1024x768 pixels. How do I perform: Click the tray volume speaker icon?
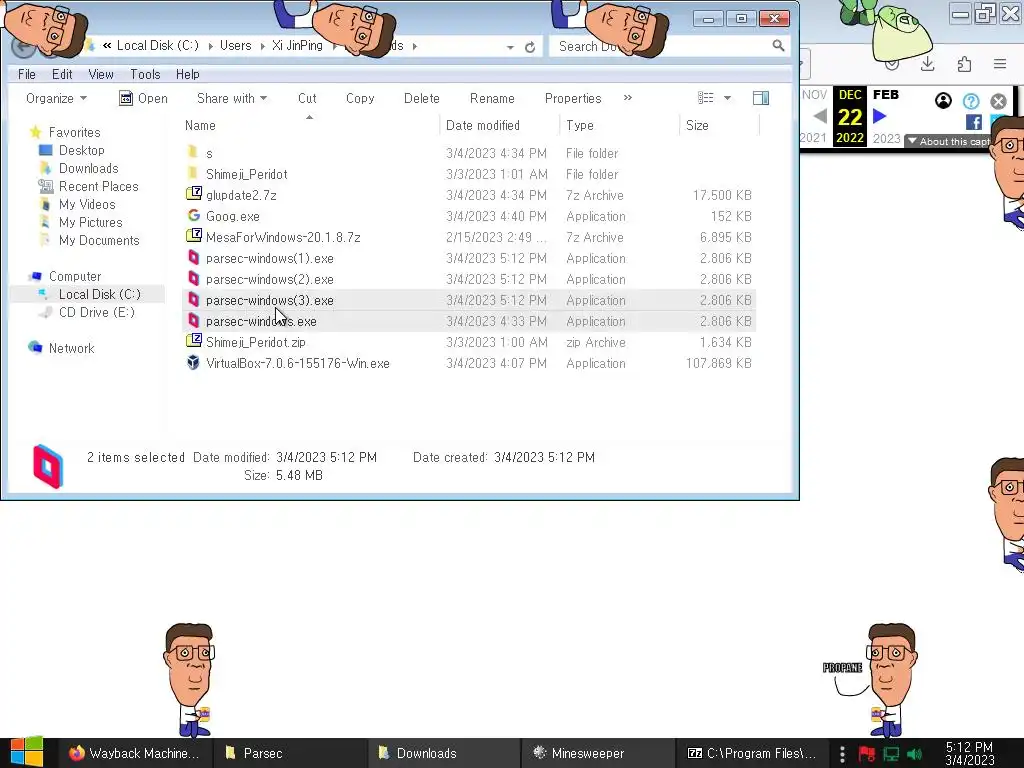coord(914,754)
